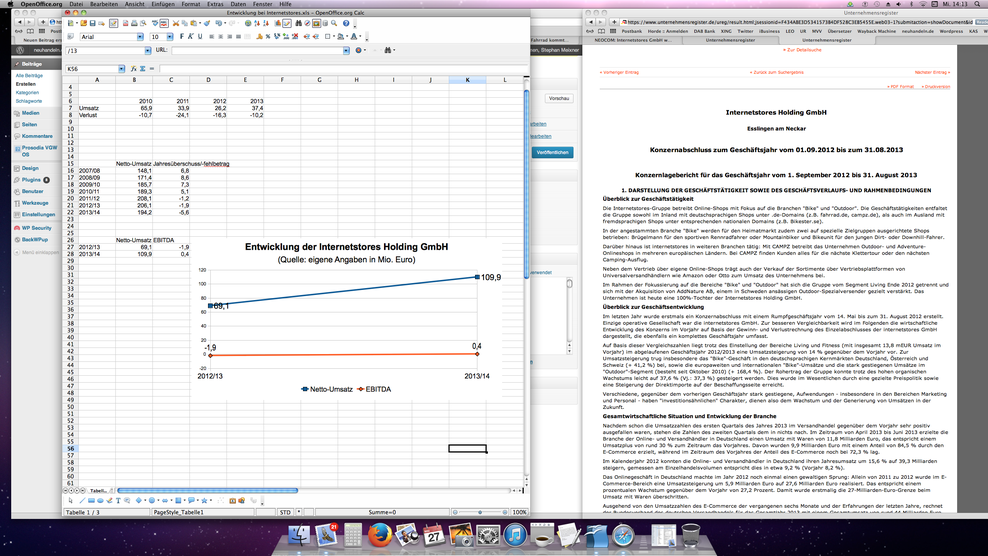Viewport: 988px width, 556px height.
Task: Open the /13 hyperlink text dropdown
Action: point(147,50)
